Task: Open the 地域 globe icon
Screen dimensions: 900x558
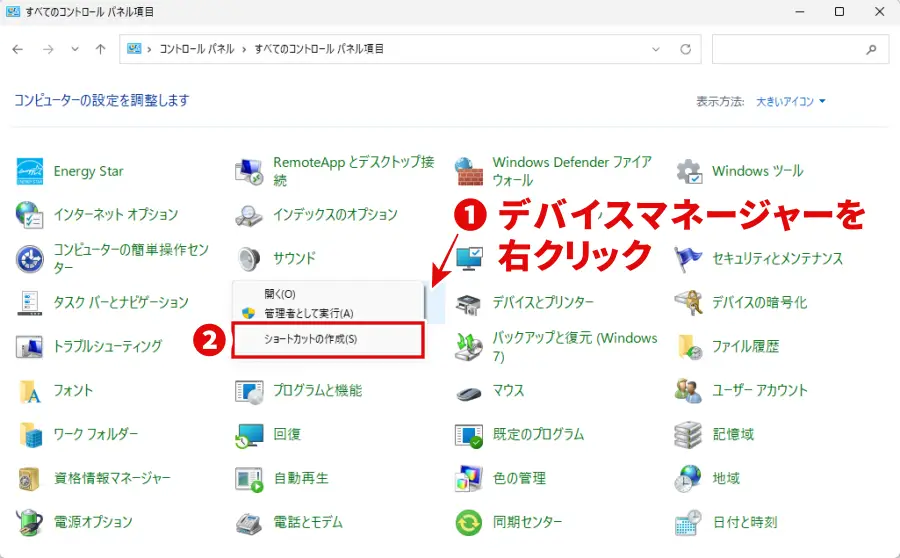Action: point(688,478)
